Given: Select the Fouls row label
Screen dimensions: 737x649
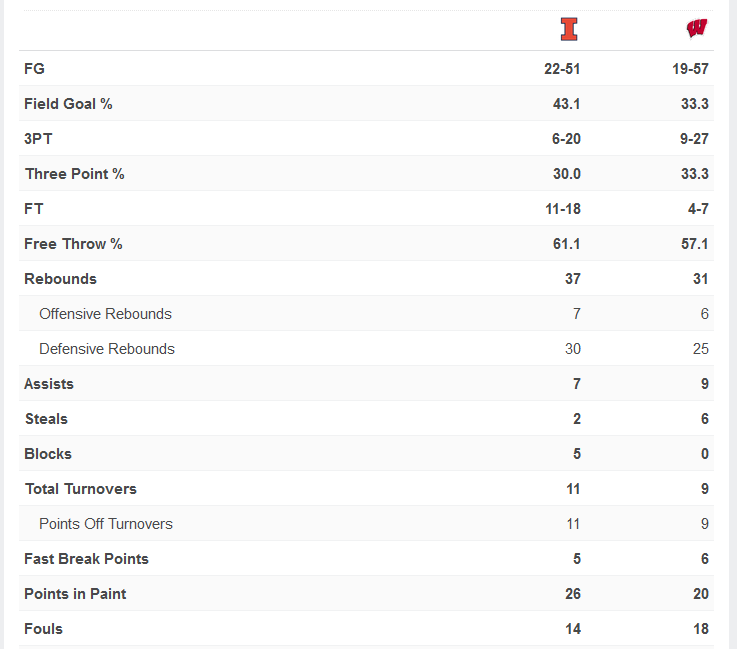Looking at the screenshot, I should tap(43, 629).
